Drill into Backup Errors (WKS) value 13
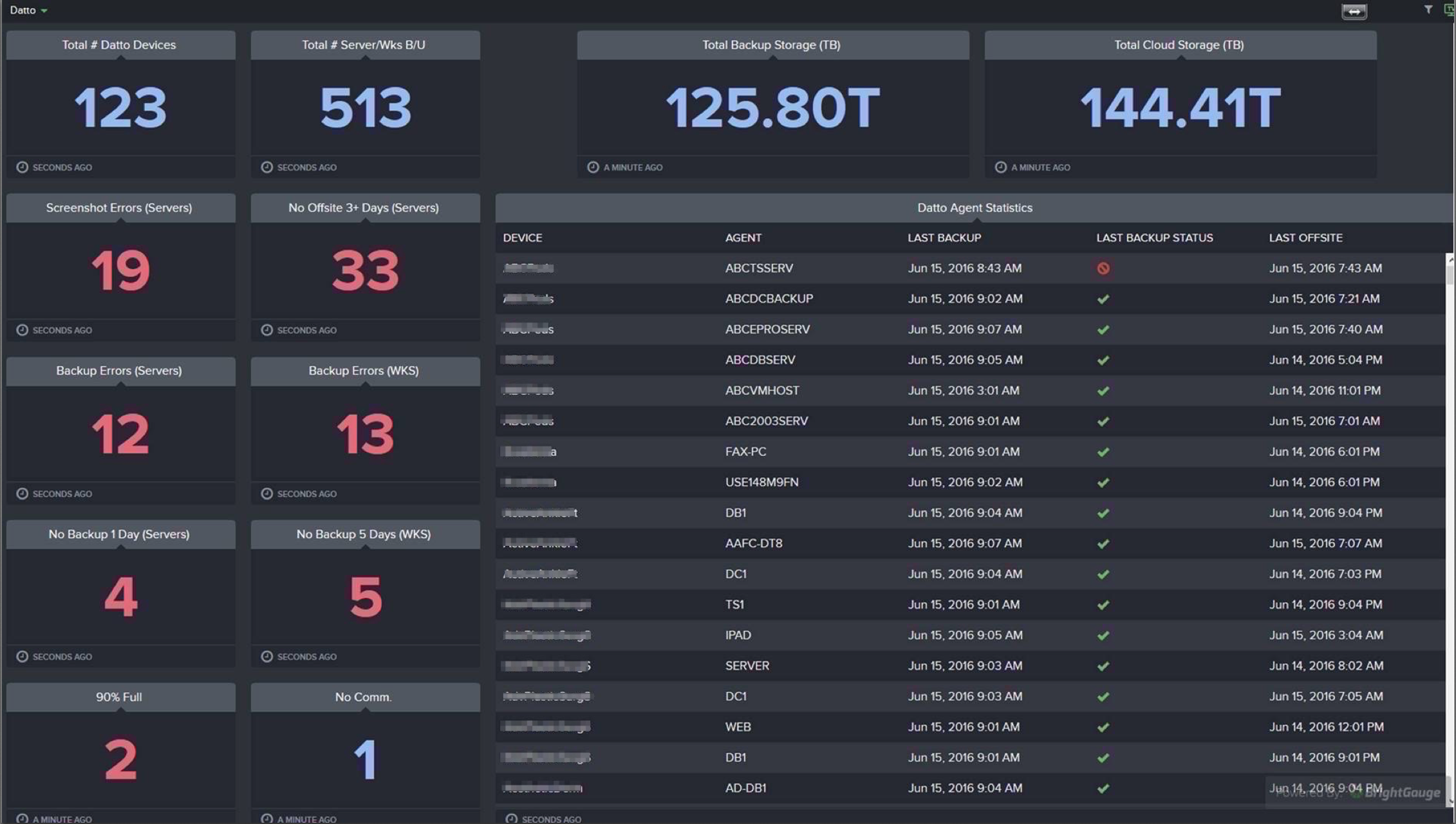Viewport: 1456px width, 824px height. pyautogui.click(x=365, y=434)
